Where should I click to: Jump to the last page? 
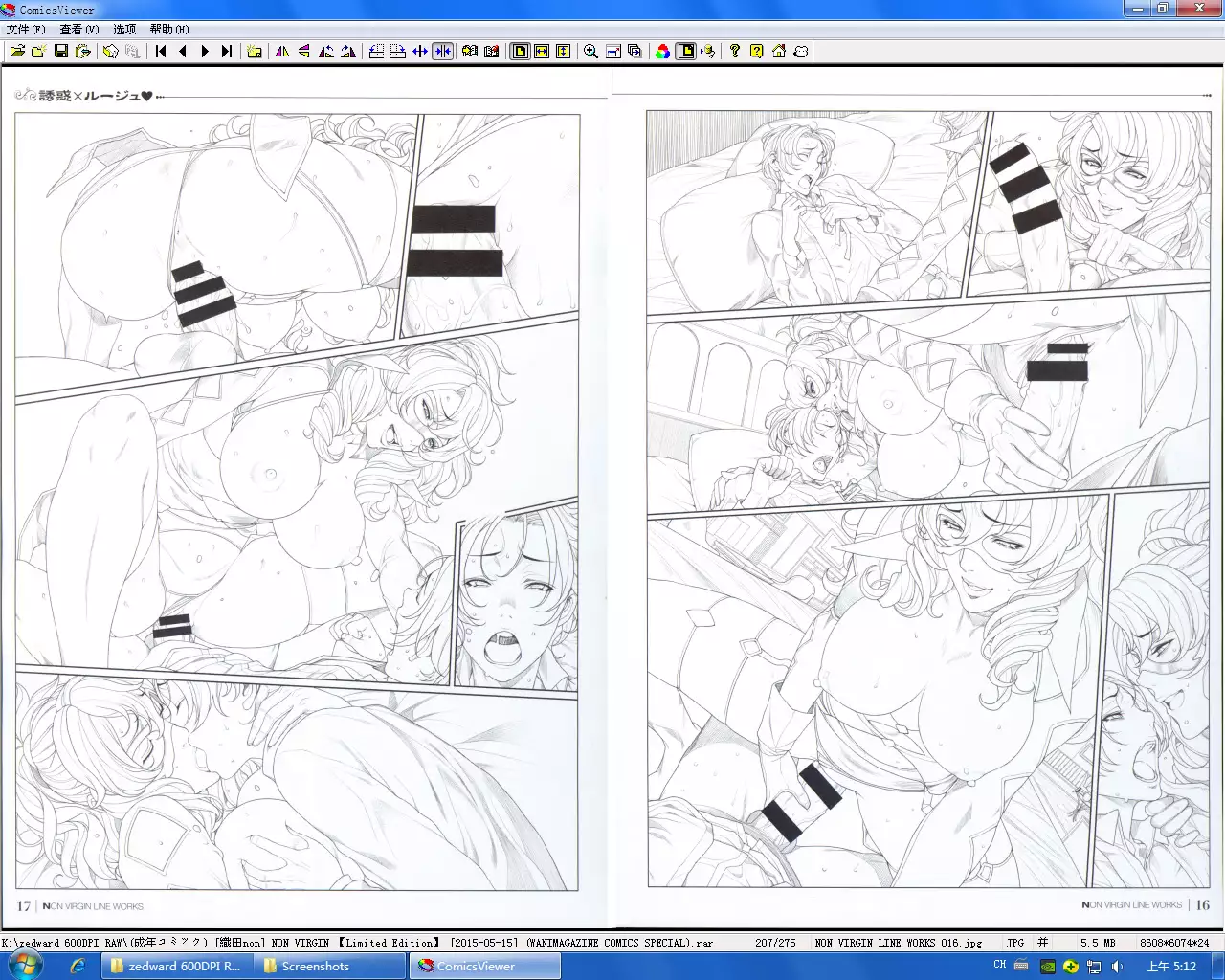(227, 52)
